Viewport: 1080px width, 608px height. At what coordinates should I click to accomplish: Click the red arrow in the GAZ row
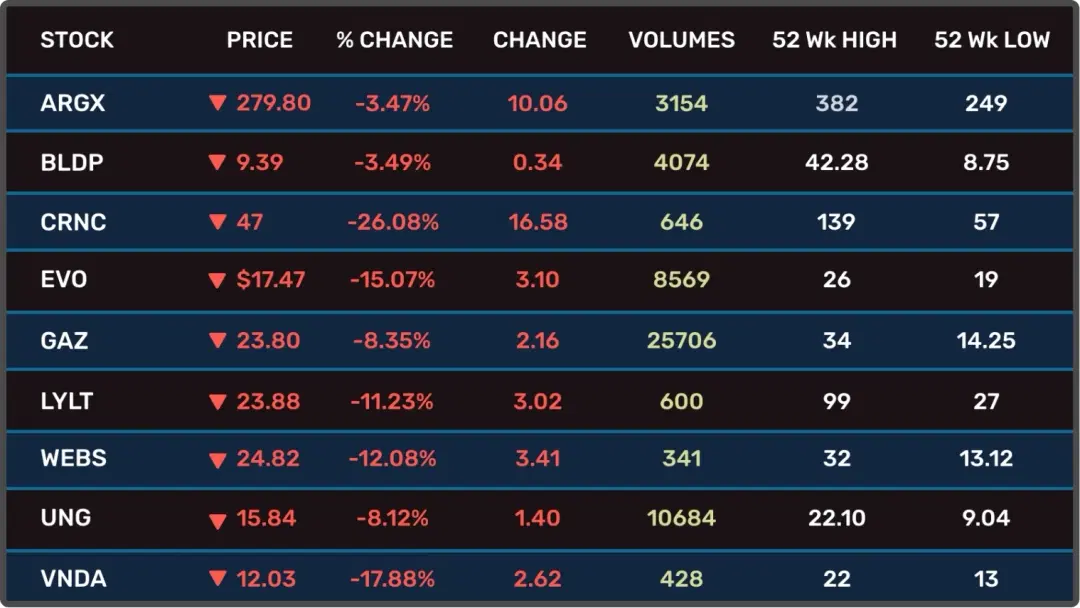pyautogui.click(x=217, y=341)
